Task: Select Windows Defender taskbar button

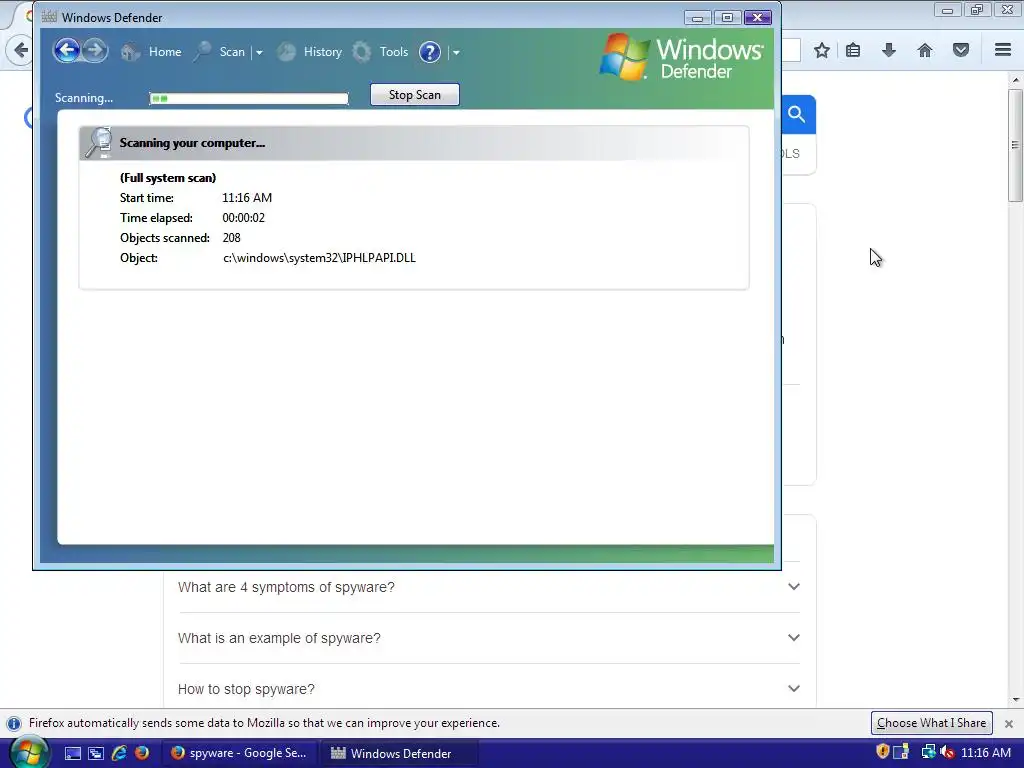Action: click(x=400, y=753)
